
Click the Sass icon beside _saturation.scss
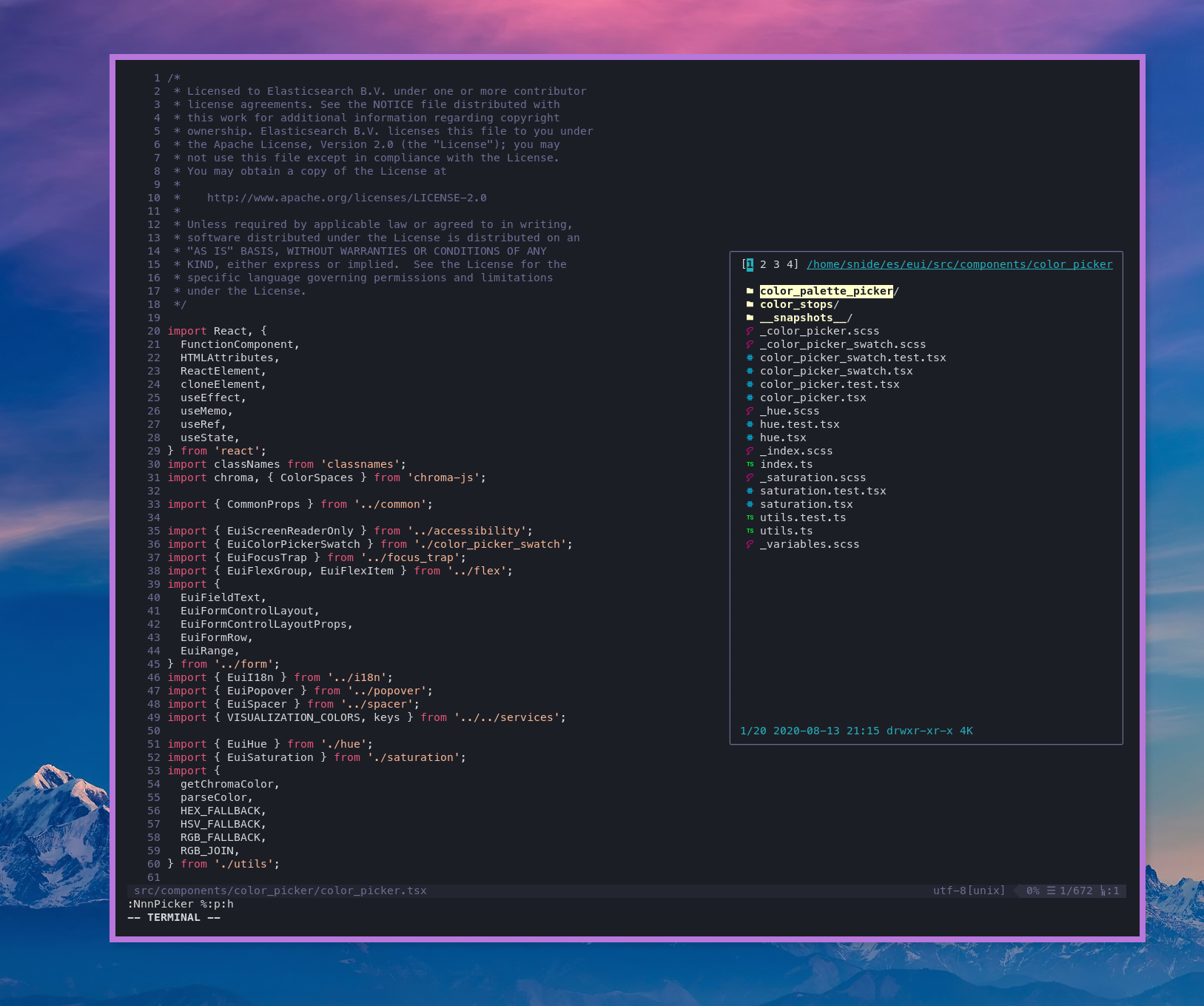(x=750, y=477)
